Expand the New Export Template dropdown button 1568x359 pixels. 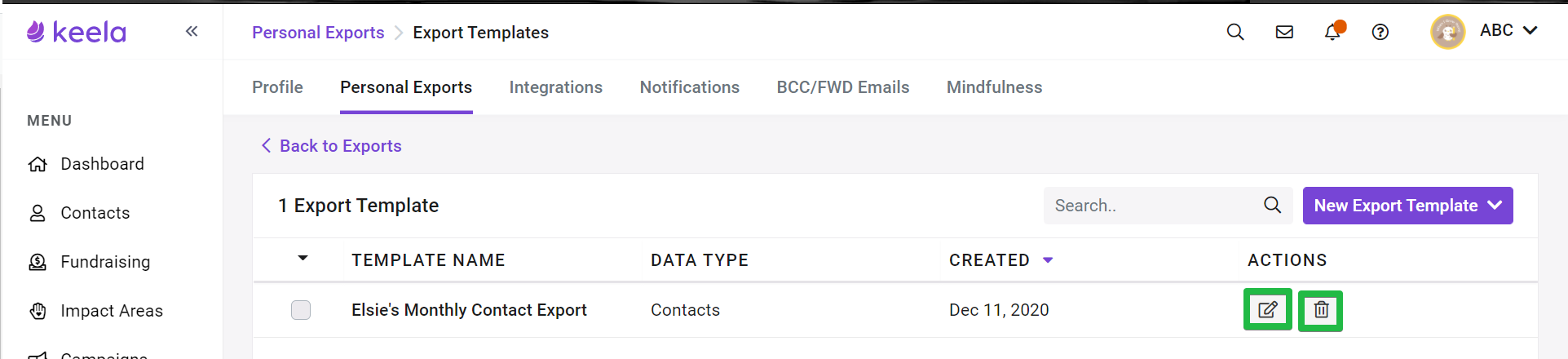coord(1407,206)
